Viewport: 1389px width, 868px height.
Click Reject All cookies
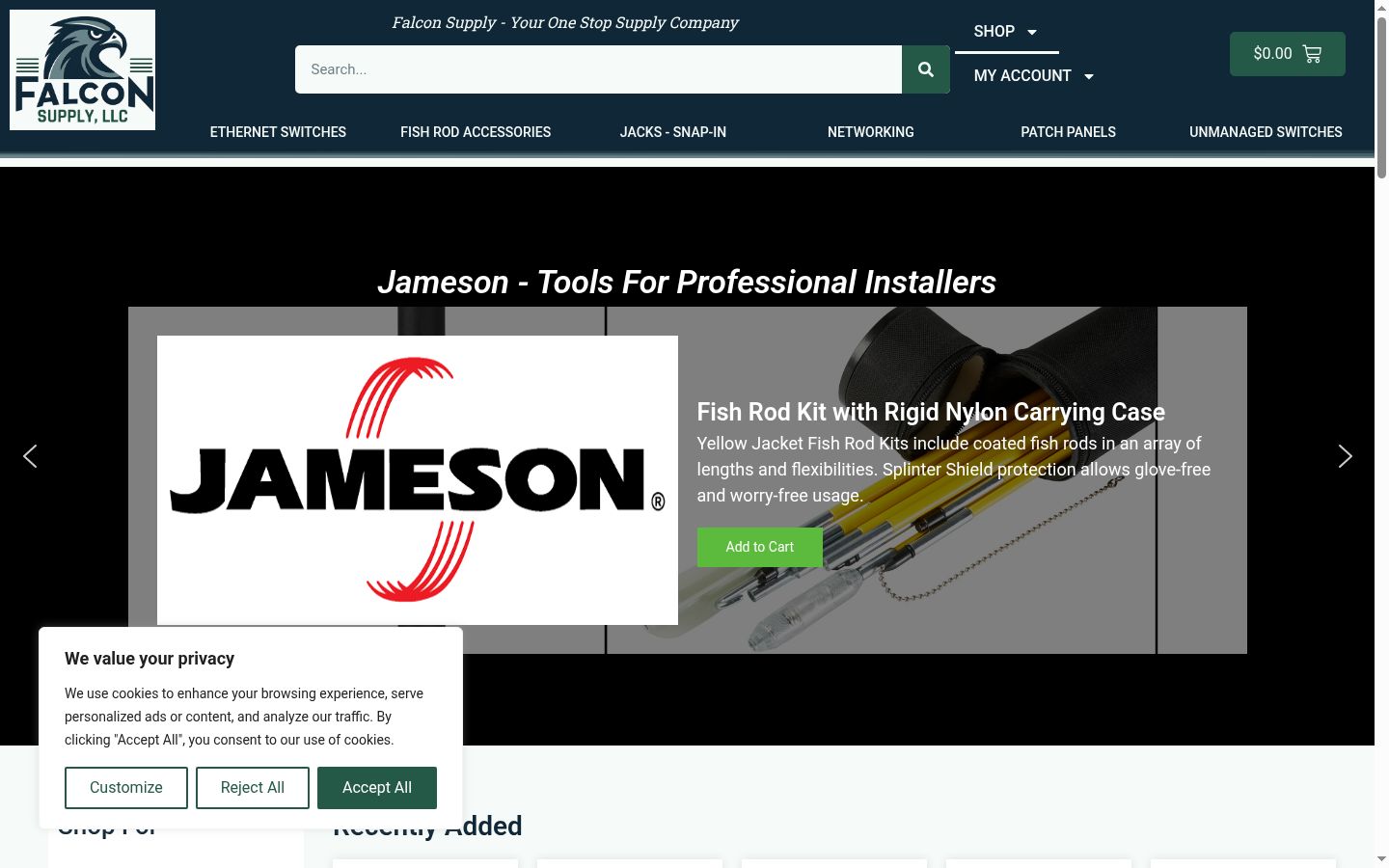(x=253, y=788)
